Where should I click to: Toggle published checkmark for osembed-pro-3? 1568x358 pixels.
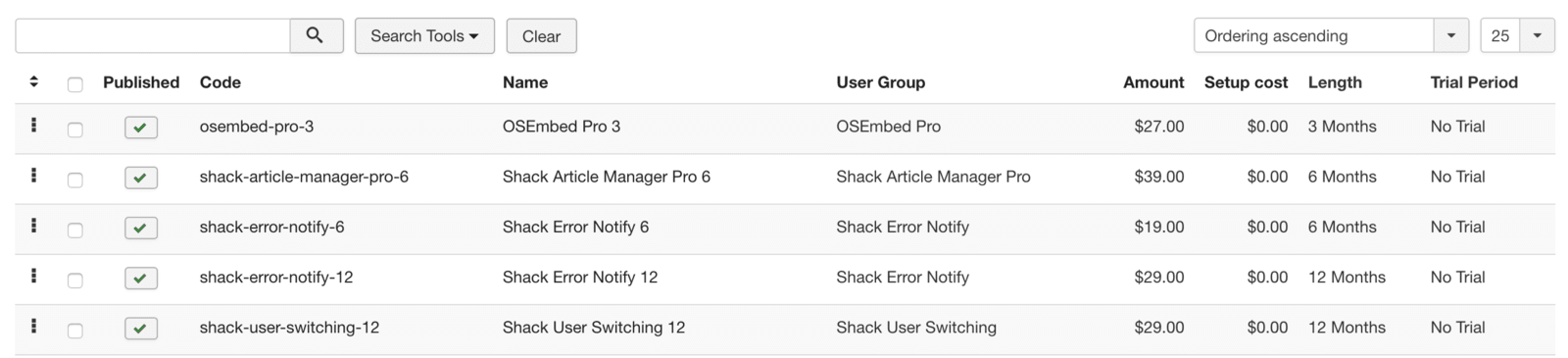coord(141,128)
